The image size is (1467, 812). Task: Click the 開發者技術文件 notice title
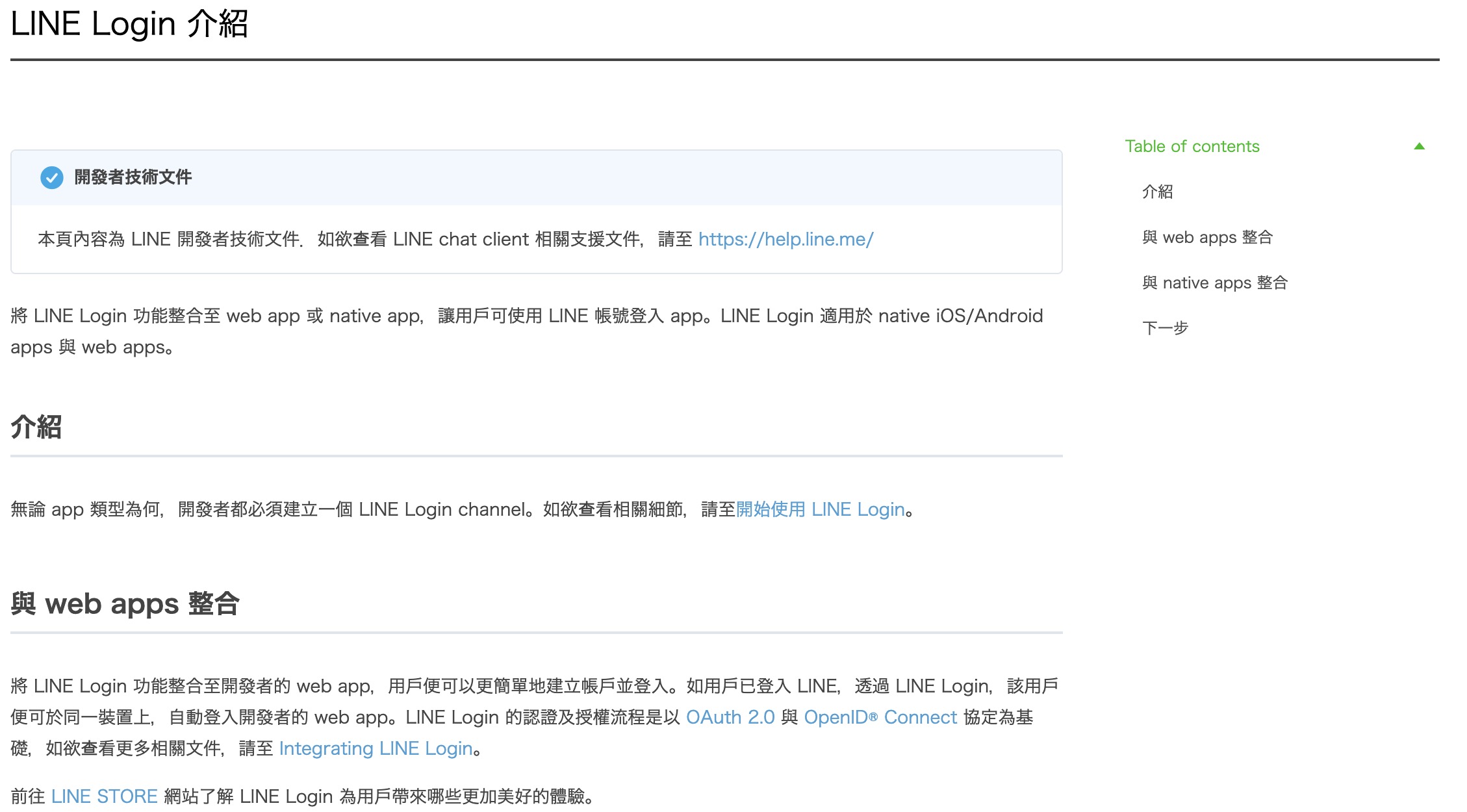[133, 177]
